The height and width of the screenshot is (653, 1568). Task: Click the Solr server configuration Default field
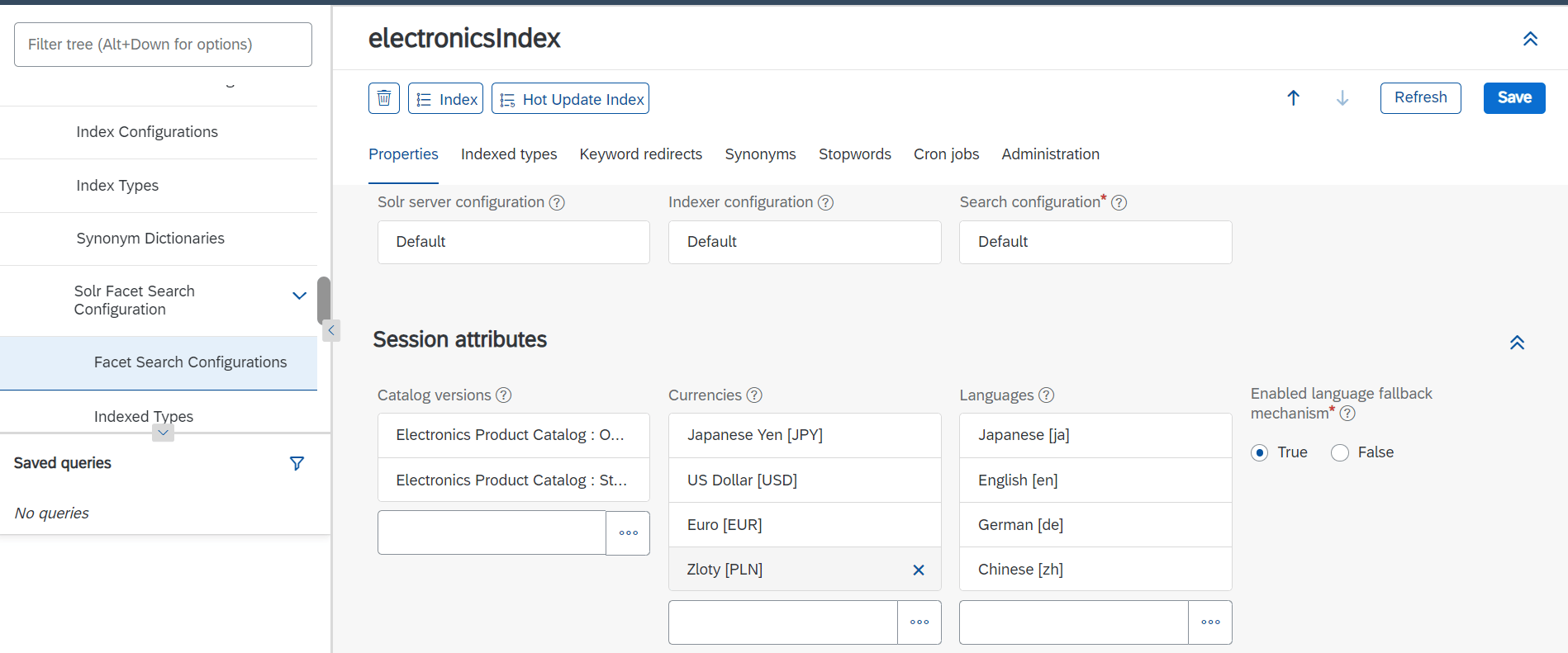pyautogui.click(x=514, y=242)
